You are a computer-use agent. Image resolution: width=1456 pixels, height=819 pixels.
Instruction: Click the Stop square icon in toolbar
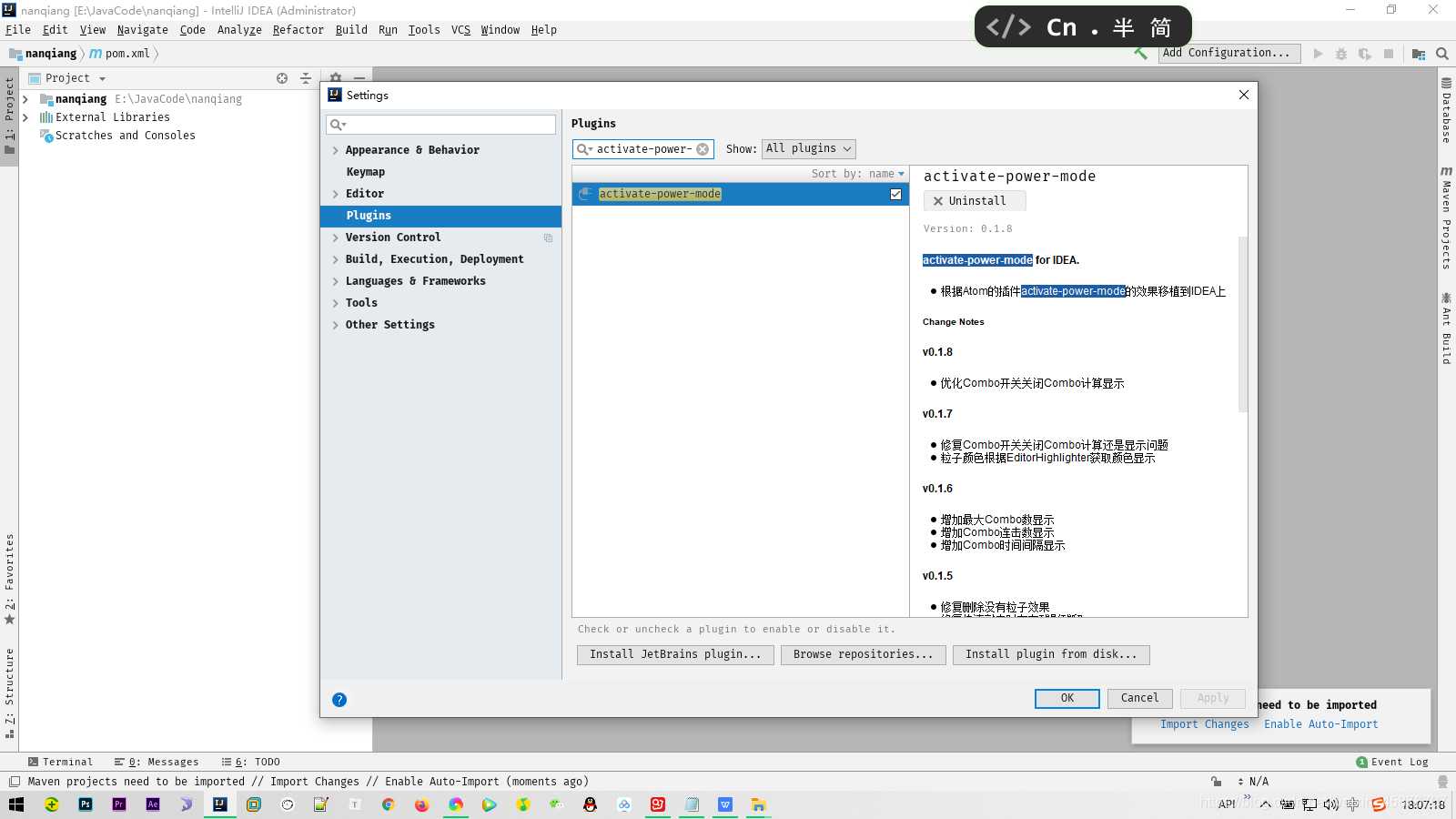pos(1389,54)
